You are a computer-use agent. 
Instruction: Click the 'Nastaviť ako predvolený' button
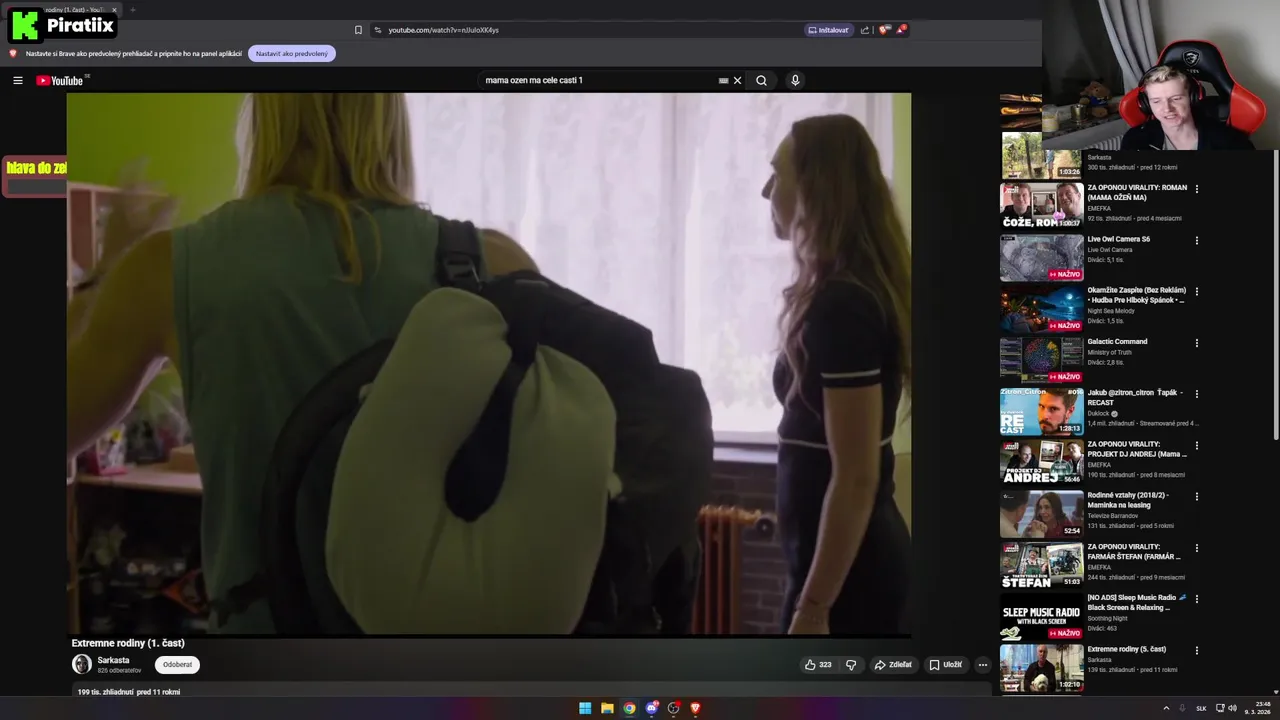point(292,53)
